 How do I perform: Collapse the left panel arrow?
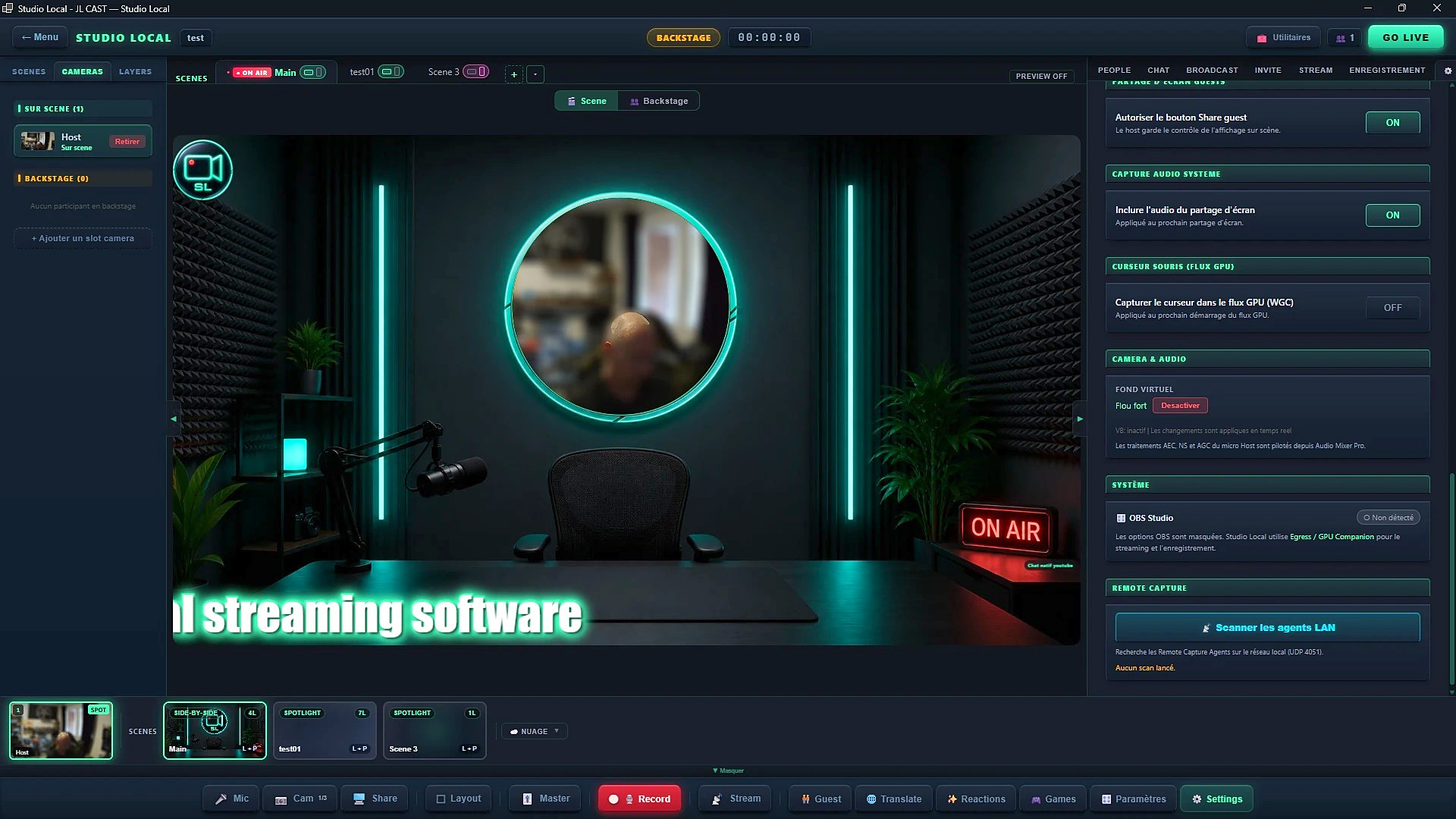(x=174, y=419)
